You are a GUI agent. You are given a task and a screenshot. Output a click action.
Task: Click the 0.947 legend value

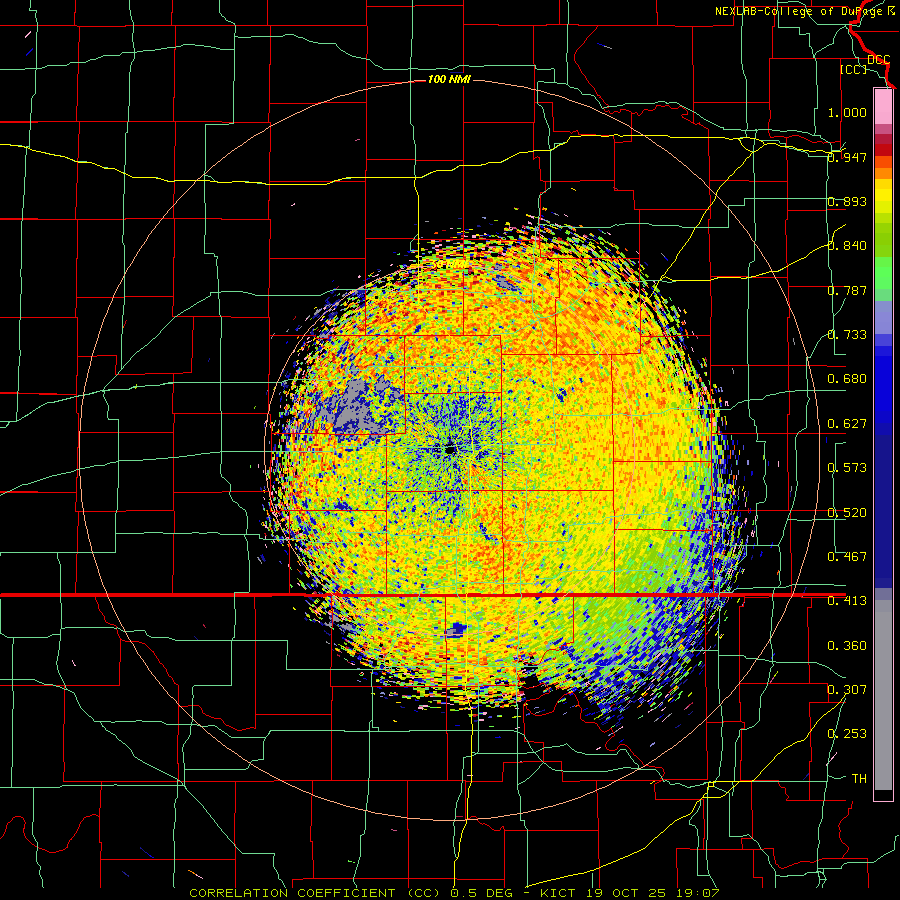click(x=847, y=157)
